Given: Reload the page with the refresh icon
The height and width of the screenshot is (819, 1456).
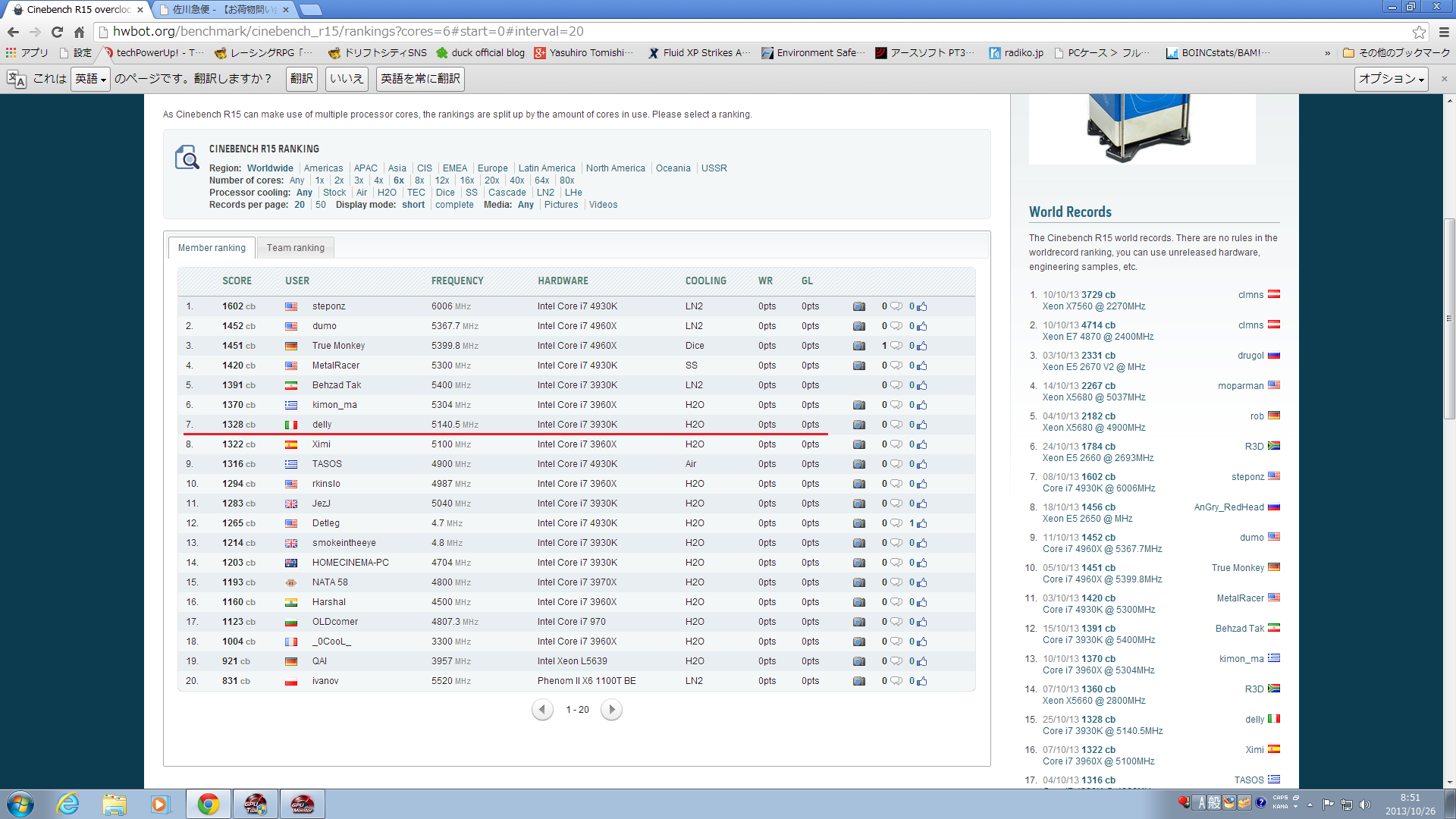Looking at the screenshot, I should pos(57,32).
